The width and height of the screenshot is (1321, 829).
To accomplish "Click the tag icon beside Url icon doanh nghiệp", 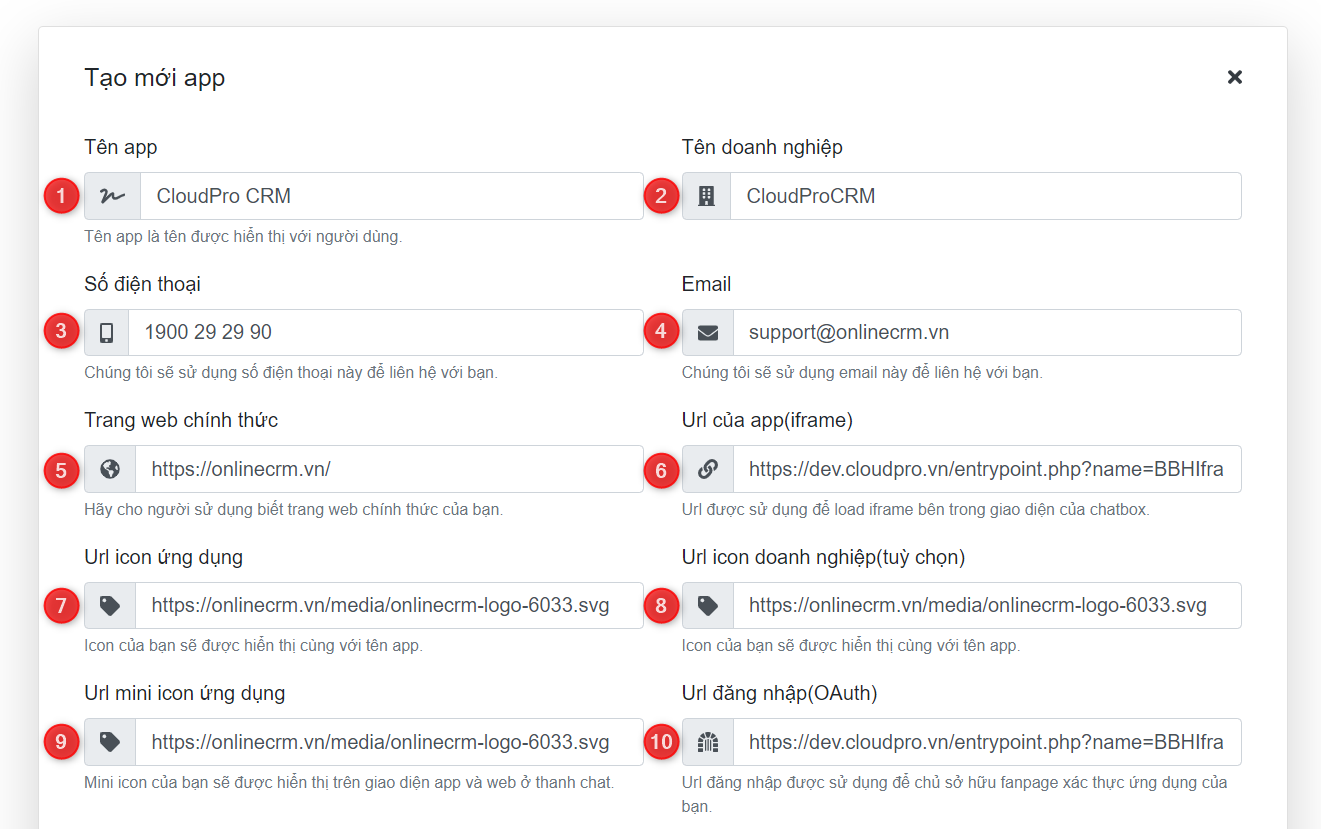I will pos(708,606).
